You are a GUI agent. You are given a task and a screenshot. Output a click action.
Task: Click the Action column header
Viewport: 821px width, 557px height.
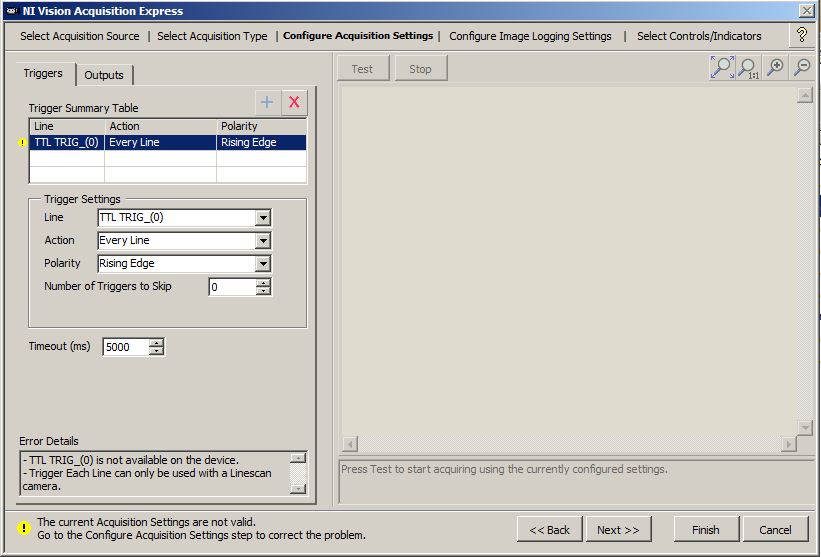[x=161, y=126]
